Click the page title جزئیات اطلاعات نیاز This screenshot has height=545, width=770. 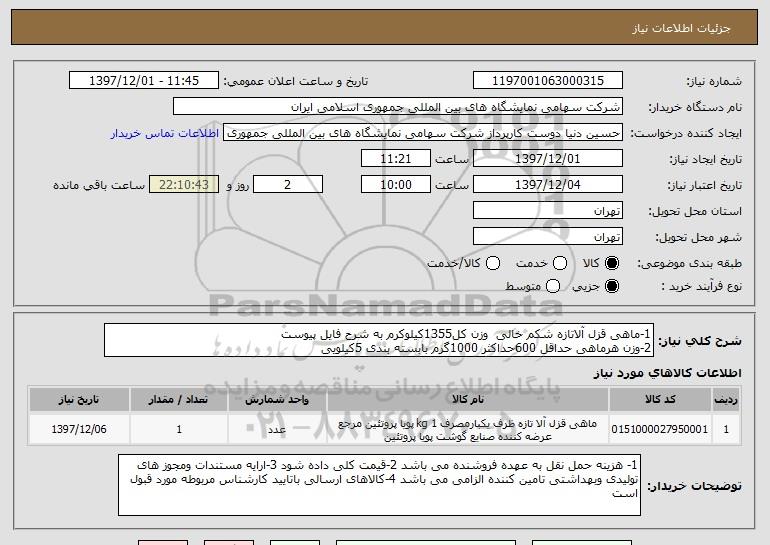pos(681,28)
